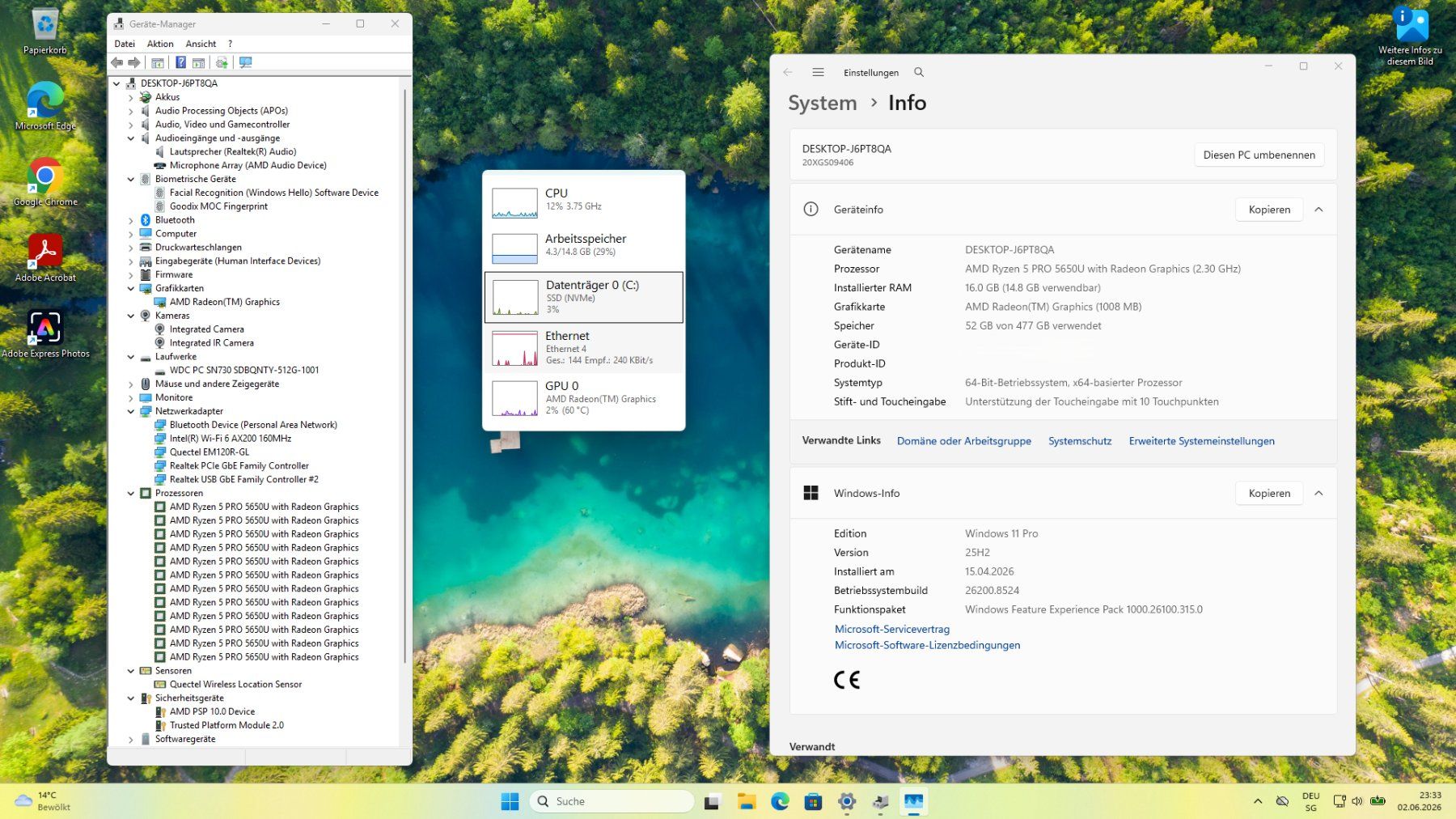The width and height of the screenshot is (1456, 819).
Task: Open the Systemschutz link
Action: 1080,441
